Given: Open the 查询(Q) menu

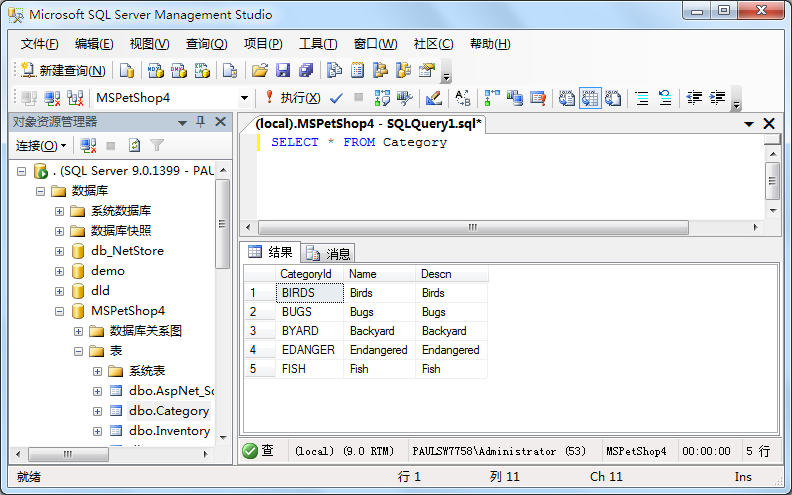Looking at the screenshot, I should (x=206, y=44).
